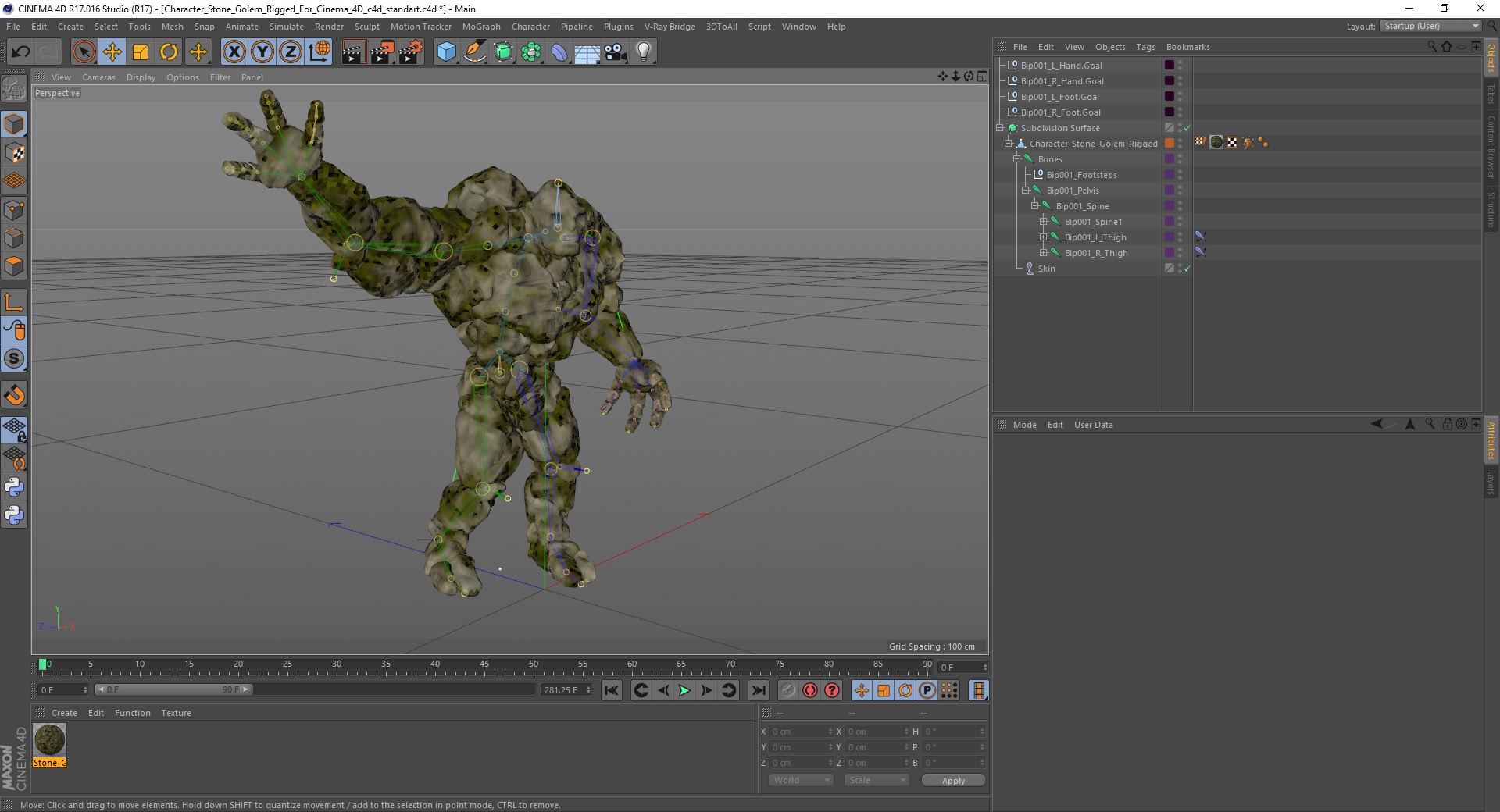Click the Undo arrow icon
Screen dimensions: 1500x812
20,52
